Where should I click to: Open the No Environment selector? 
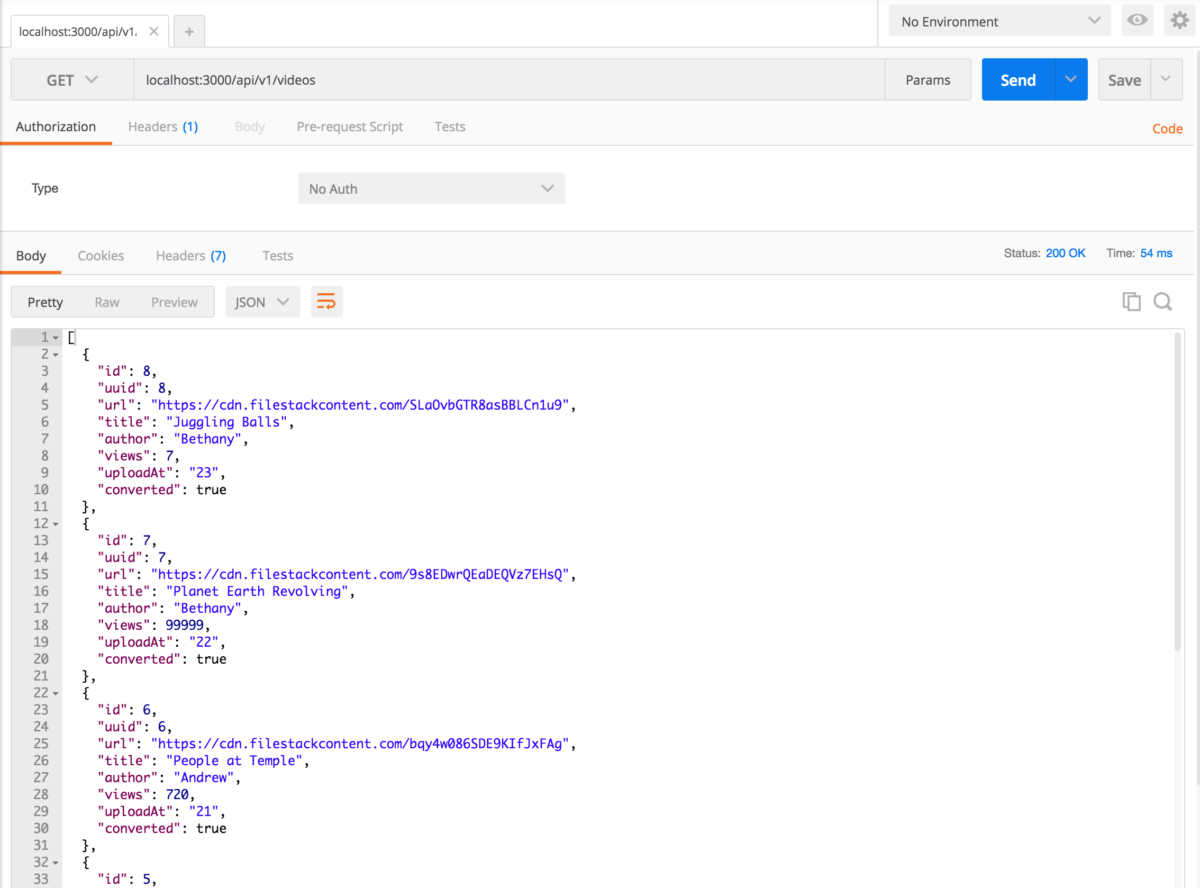998,20
